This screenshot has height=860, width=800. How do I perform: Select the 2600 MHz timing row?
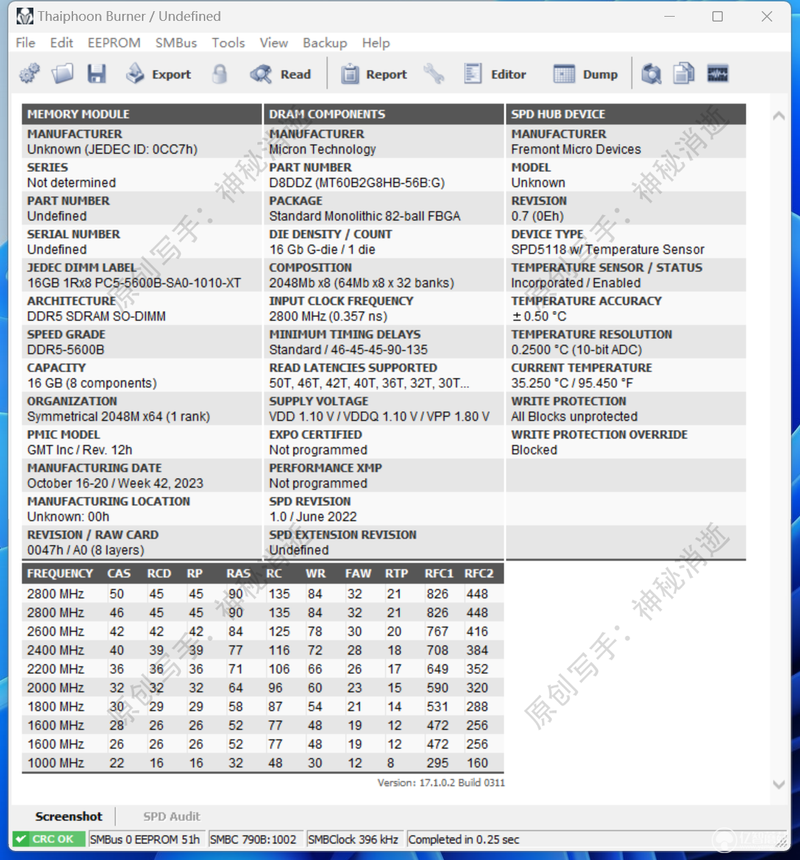tap(263, 632)
